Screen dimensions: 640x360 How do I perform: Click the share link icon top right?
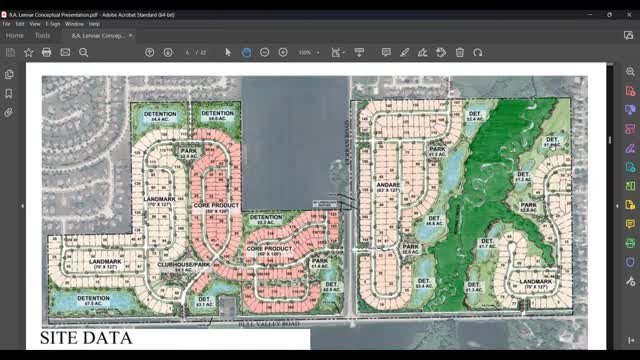(x=629, y=36)
